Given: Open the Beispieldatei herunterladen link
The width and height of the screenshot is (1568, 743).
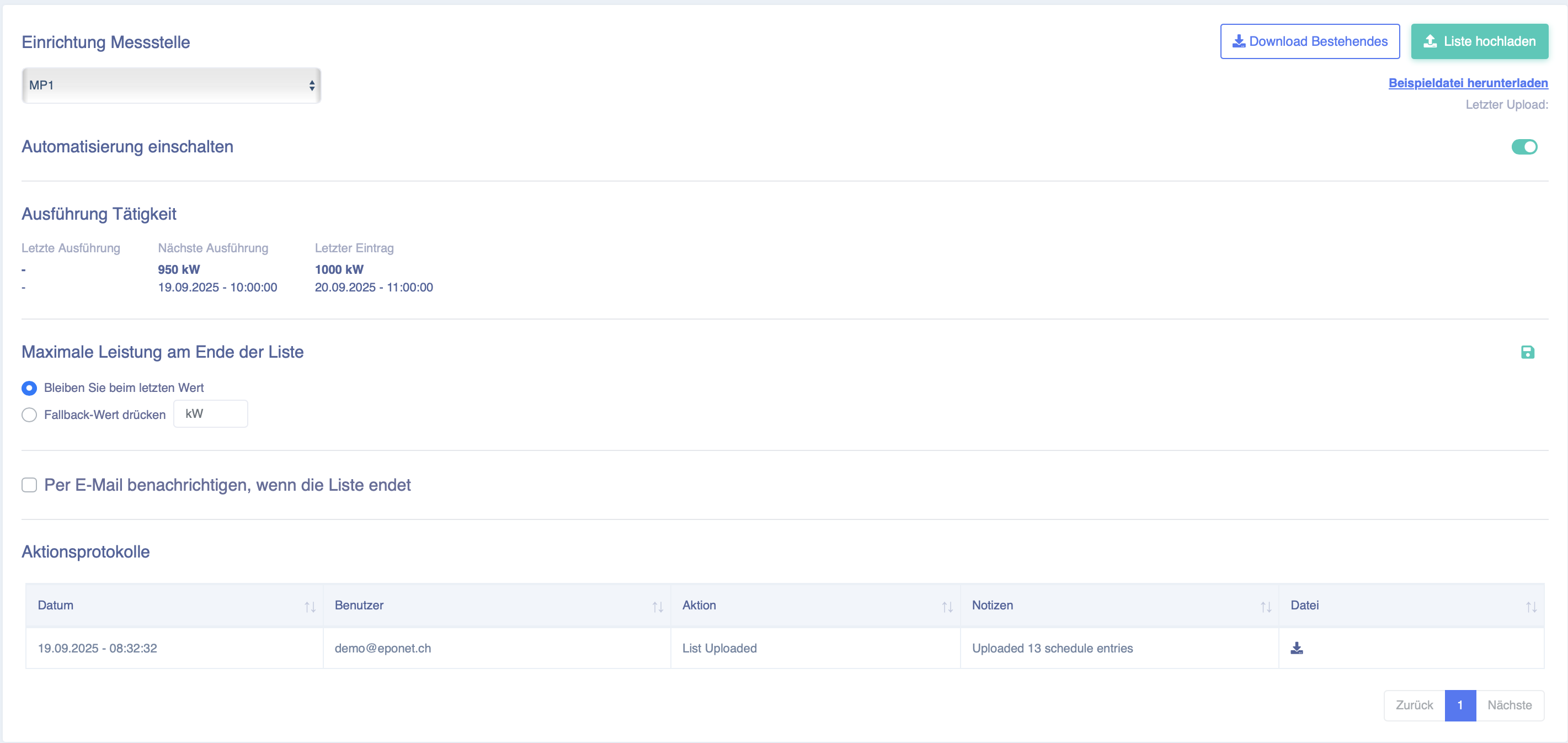Looking at the screenshot, I should (1468, 83).
